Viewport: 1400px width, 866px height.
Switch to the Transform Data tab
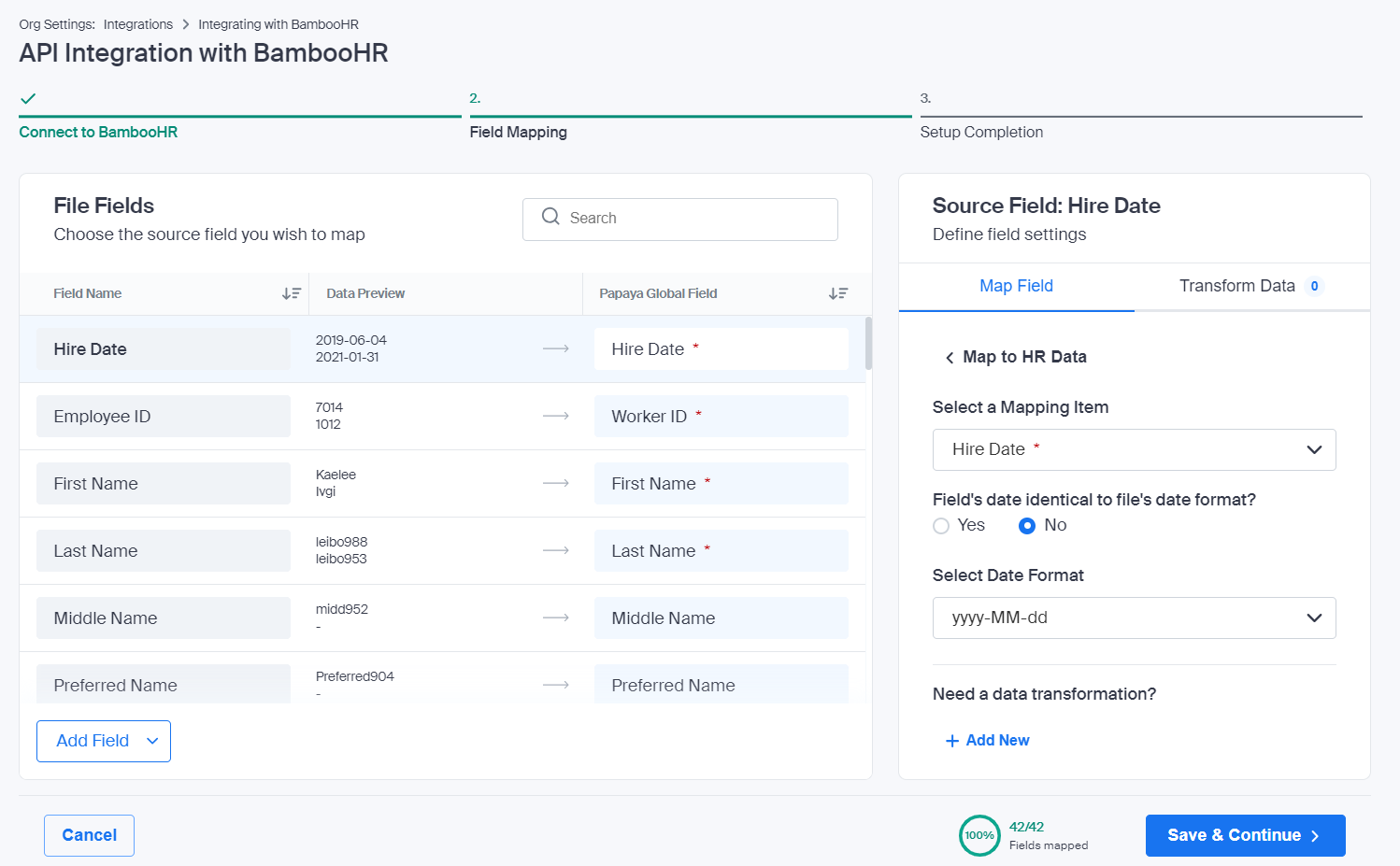click(x=1252, y=286)
